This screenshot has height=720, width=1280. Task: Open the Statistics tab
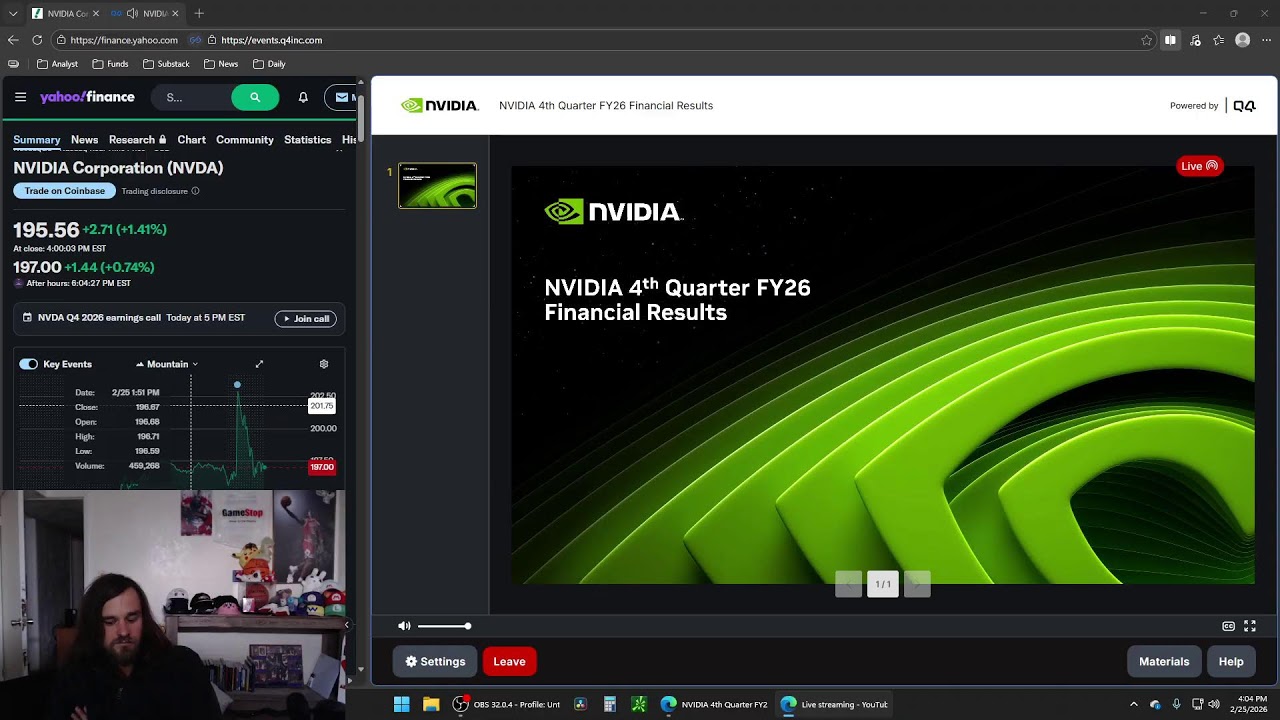click(307, 140)
